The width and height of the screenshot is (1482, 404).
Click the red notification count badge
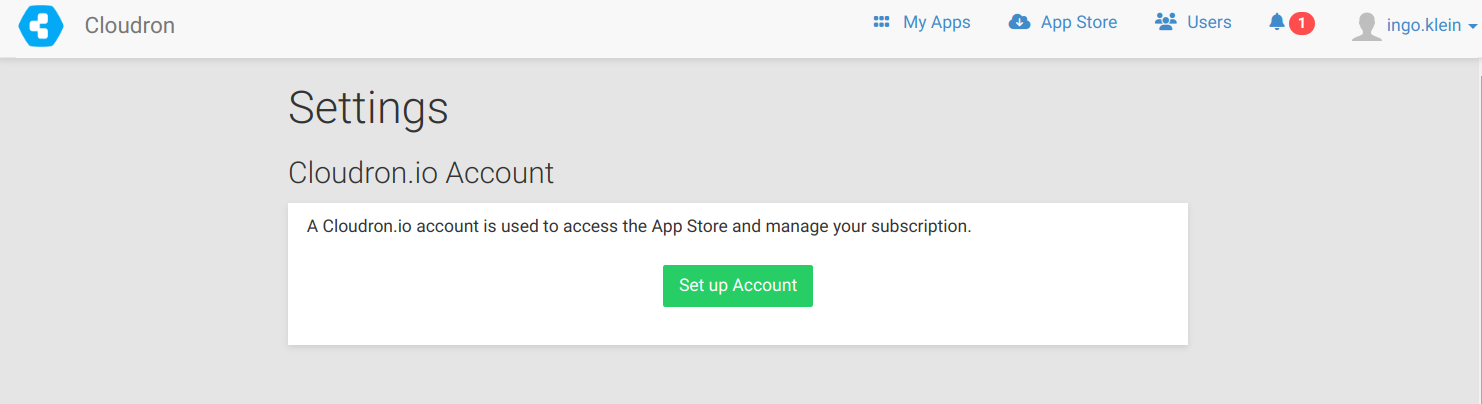point(1301,23)
